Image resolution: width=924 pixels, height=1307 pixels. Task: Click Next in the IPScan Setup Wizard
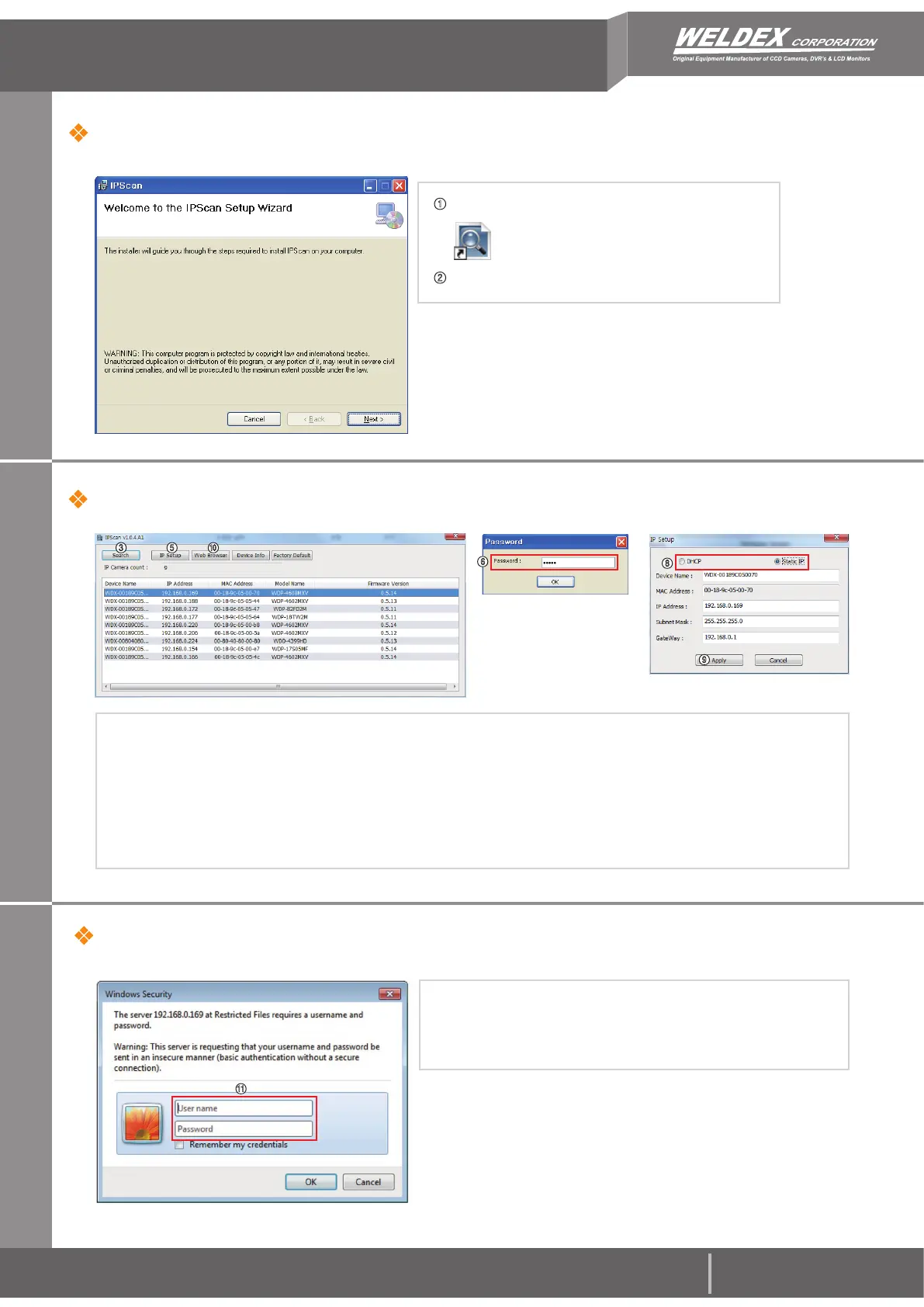(x=374, y=419)
